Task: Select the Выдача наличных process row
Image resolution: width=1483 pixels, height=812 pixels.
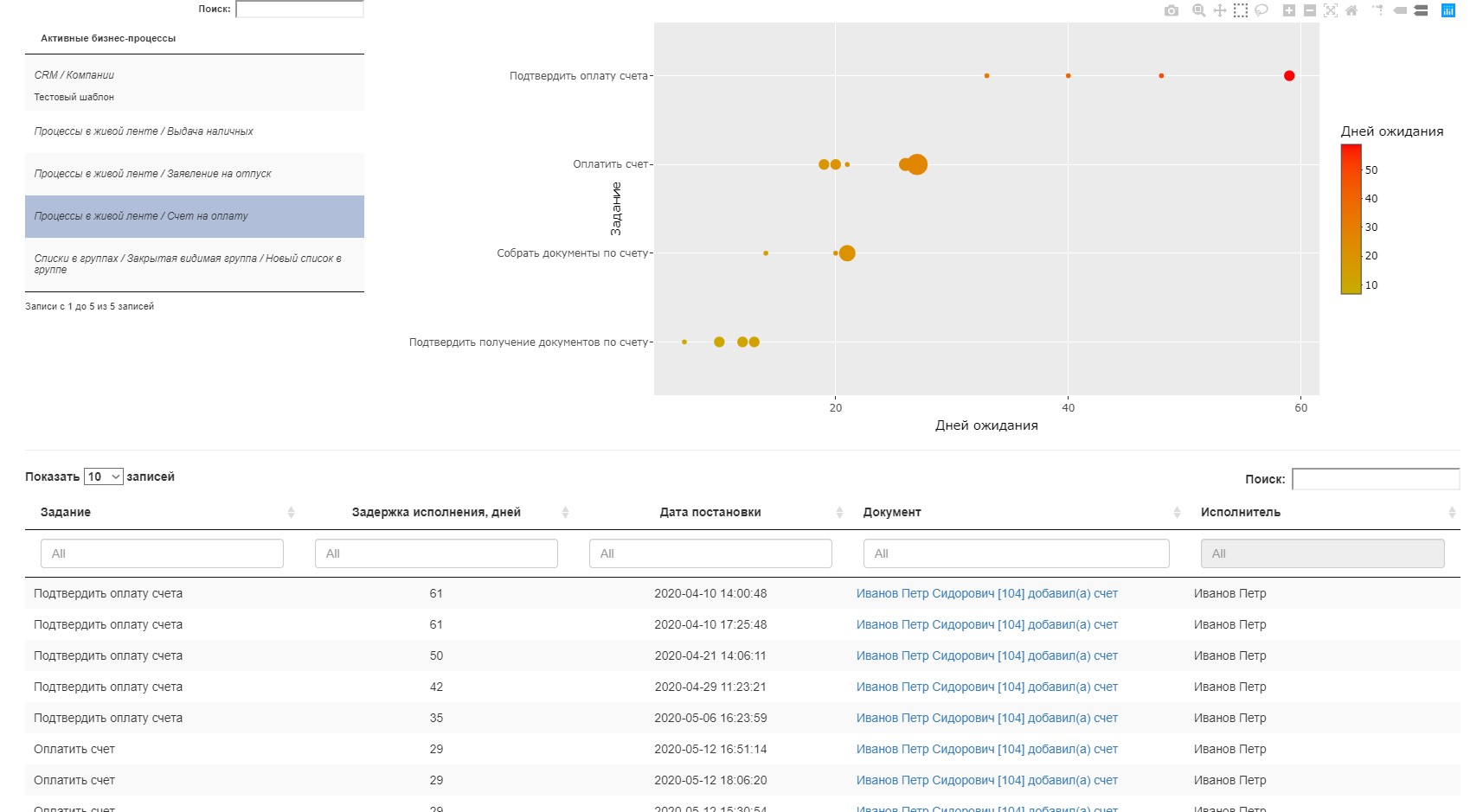Action: 195,131
